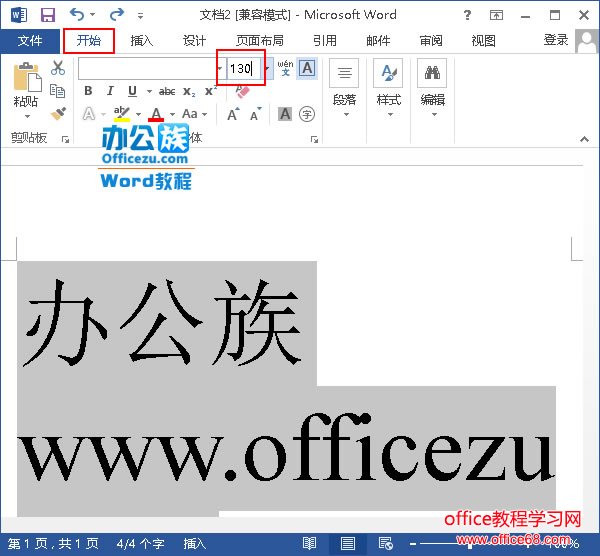
Task: Open underline style dropdown arrow
Action: point(149,91)
